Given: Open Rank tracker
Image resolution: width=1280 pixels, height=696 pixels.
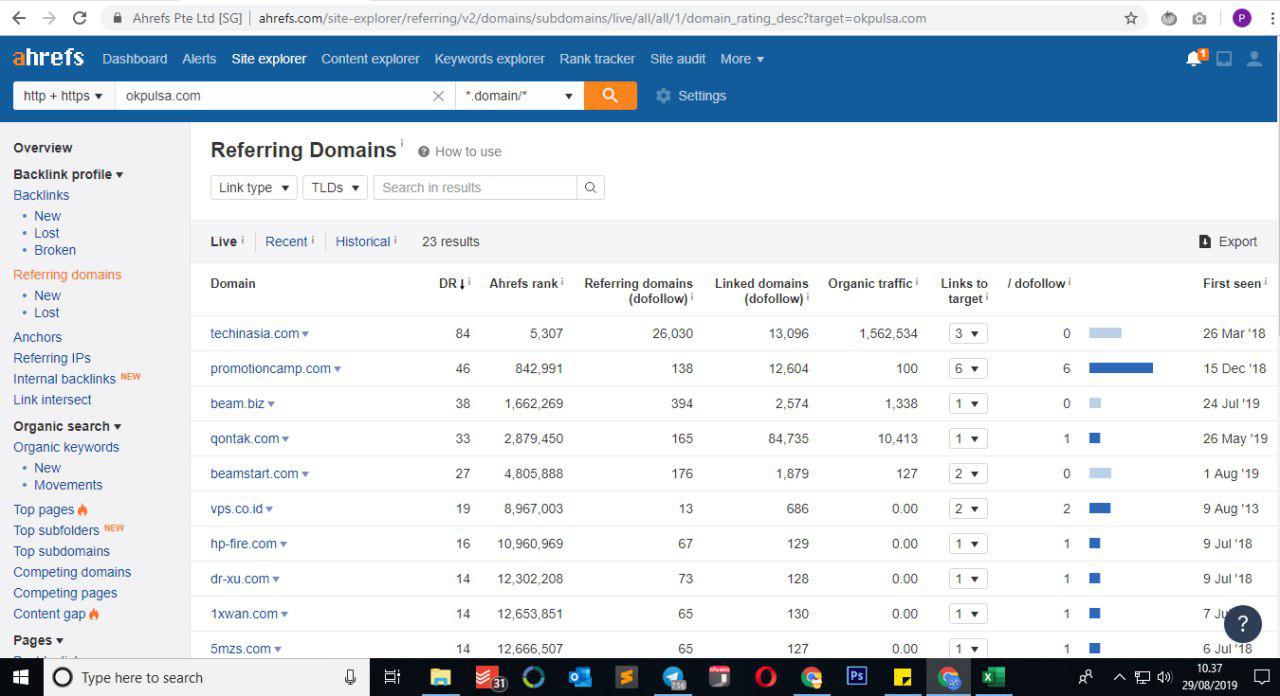Looking at the screenshot, I should tap(597, 59).
